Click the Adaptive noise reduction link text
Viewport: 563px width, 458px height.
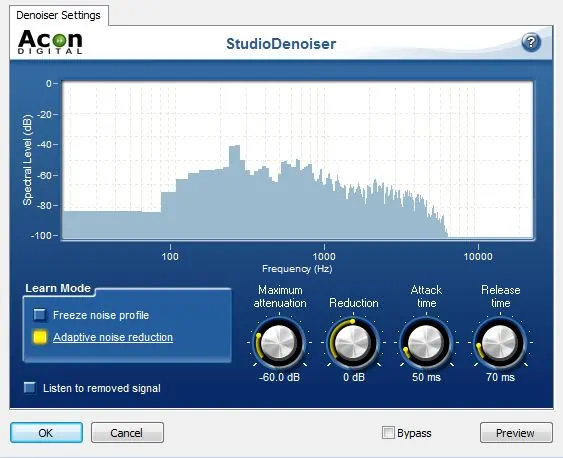tap(113, 337)
